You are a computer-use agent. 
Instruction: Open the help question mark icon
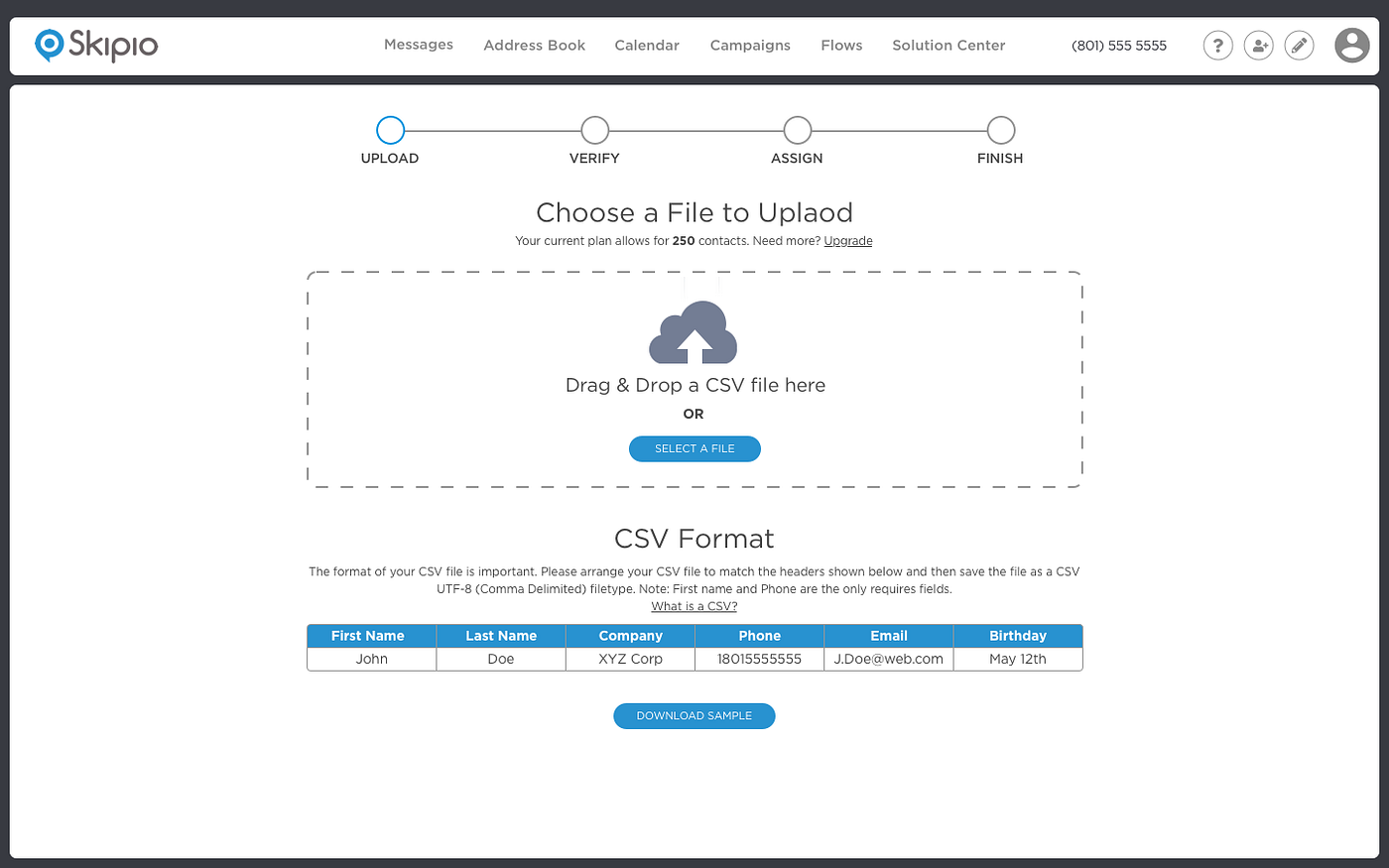coord(1217,45)
